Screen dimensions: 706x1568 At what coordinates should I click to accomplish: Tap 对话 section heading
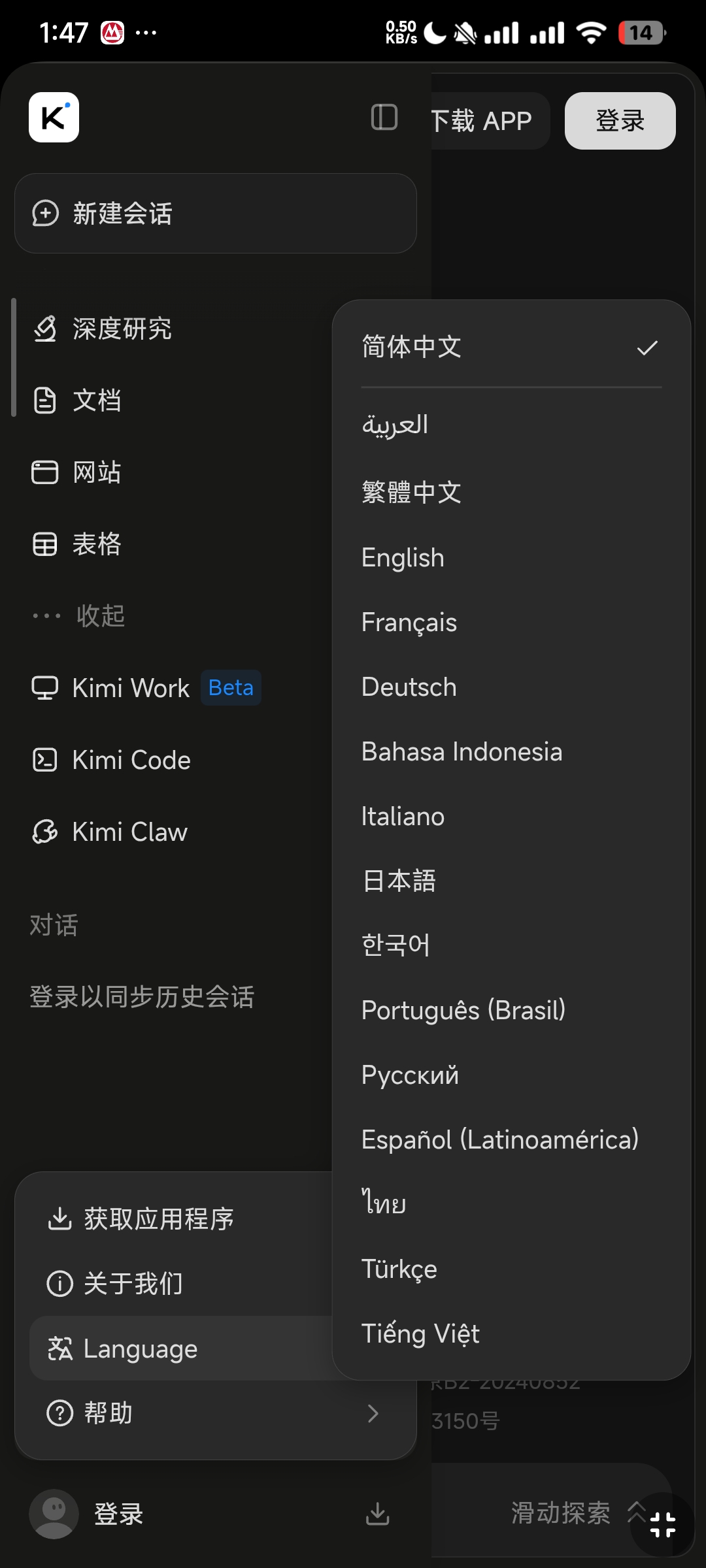(x=54, y=925)
